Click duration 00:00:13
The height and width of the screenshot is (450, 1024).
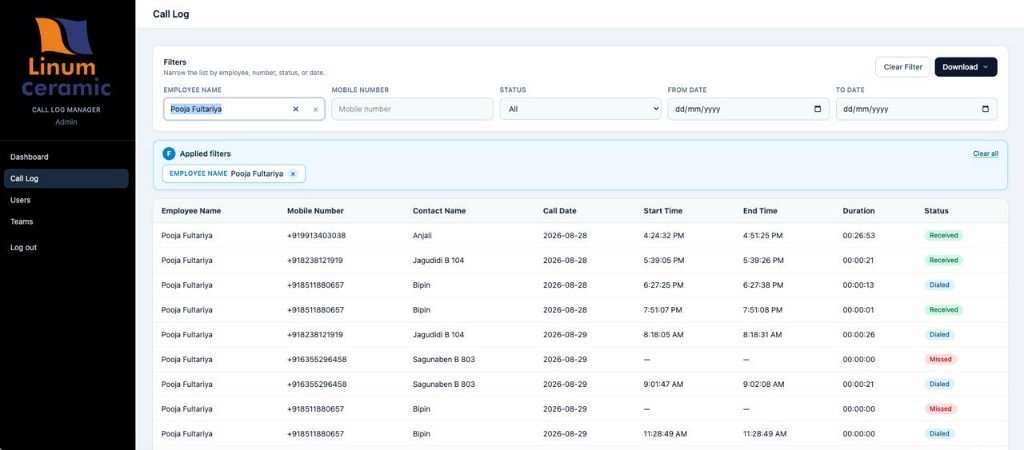pyautogui.click(x=859, y=285)
